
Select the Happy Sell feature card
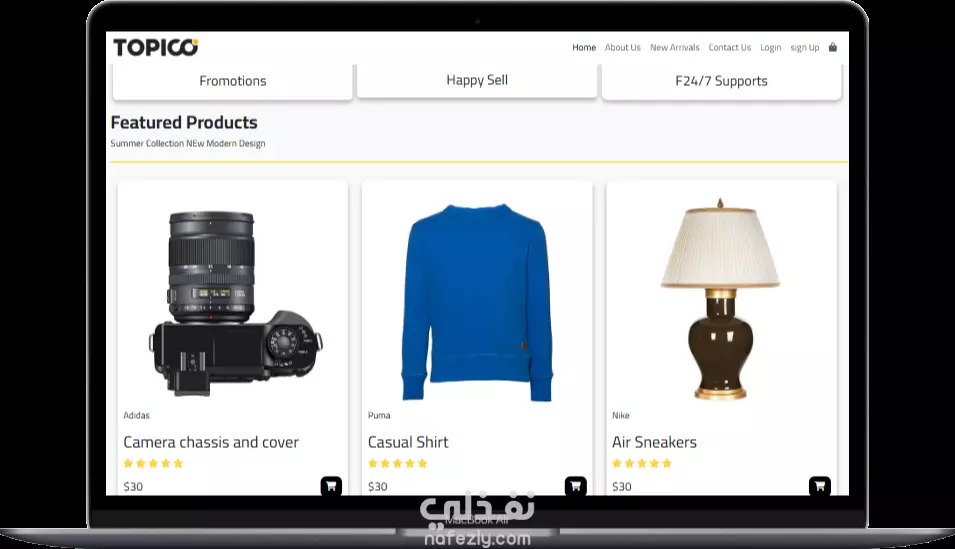pos(477,80)
